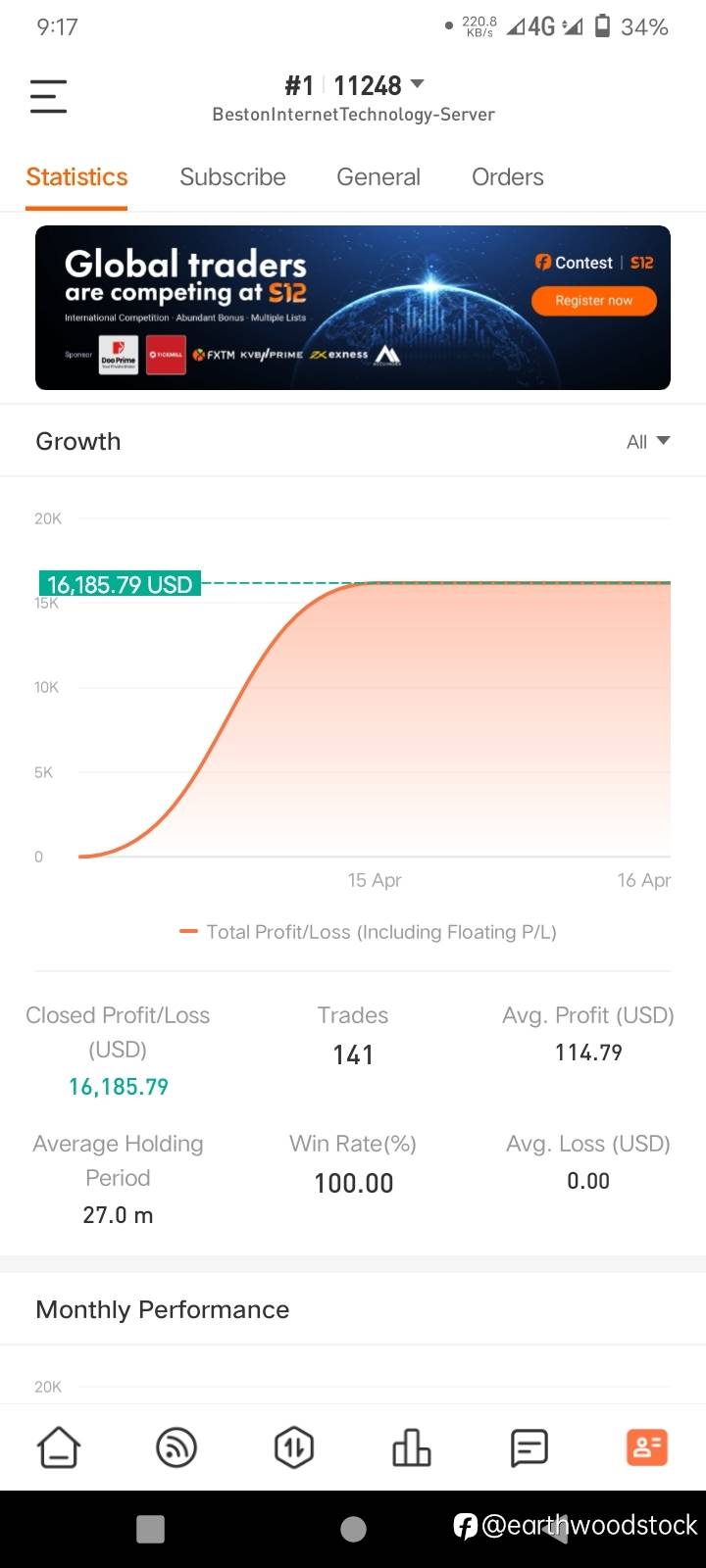Tap the trade hexagon icon
The image size is (706, 1568).
(294, 1446)
